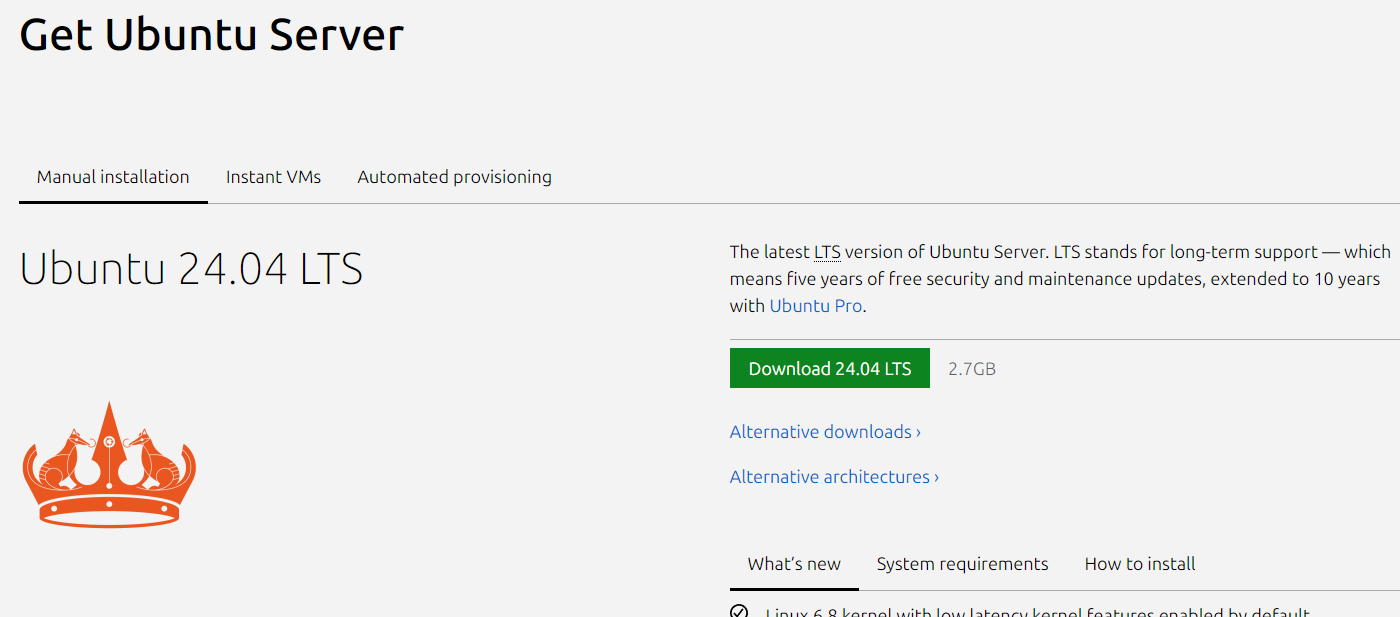Viewport: 1400px width, 617px height.
Task: Follow the Ubuntu Pro link
Action: (815, 306)
